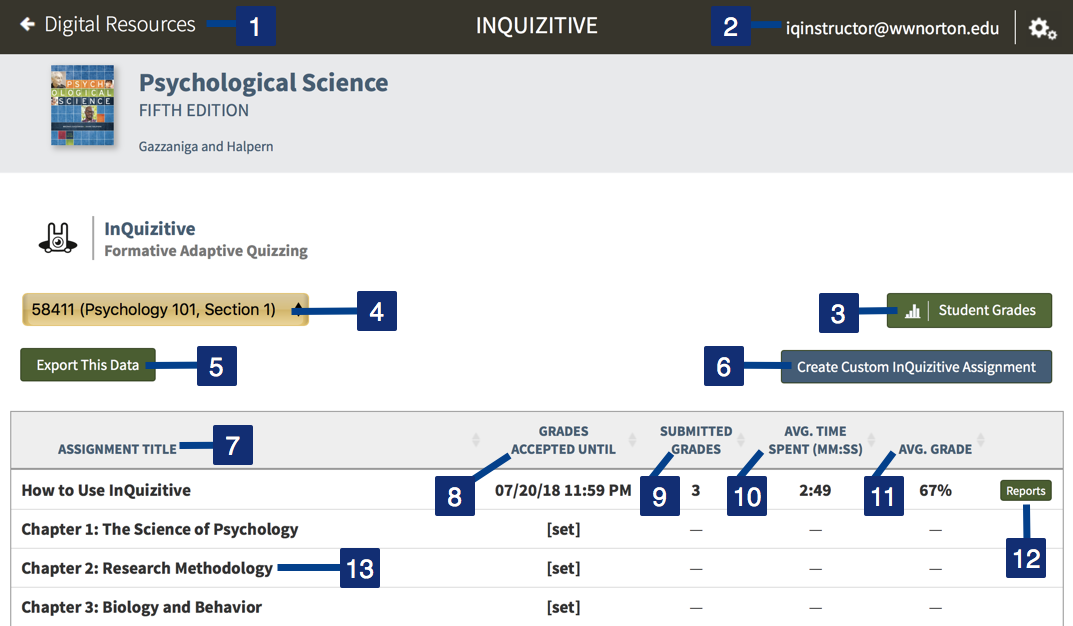Open Reports for How to Use InQuizitive
The width and height of the screenshot is (1073, 626).
coord(1026,490)
